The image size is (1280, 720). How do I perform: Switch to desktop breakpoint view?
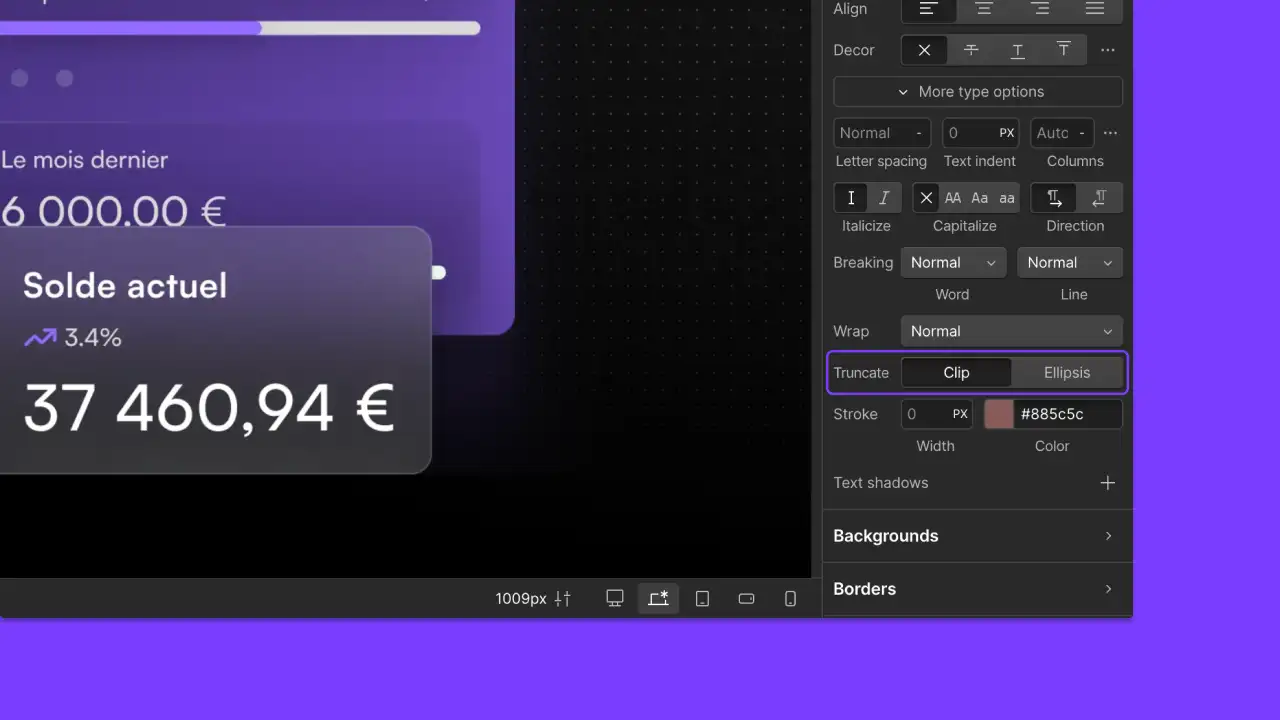[x=615, y=598]
